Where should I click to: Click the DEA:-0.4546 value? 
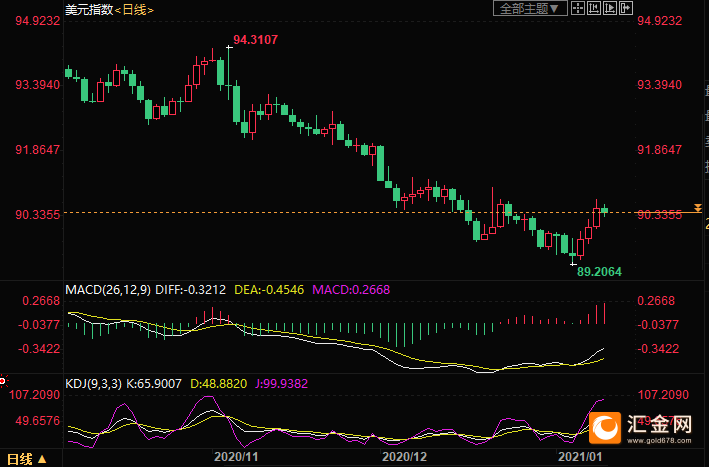pyautogui.click(x=269, y=290)
